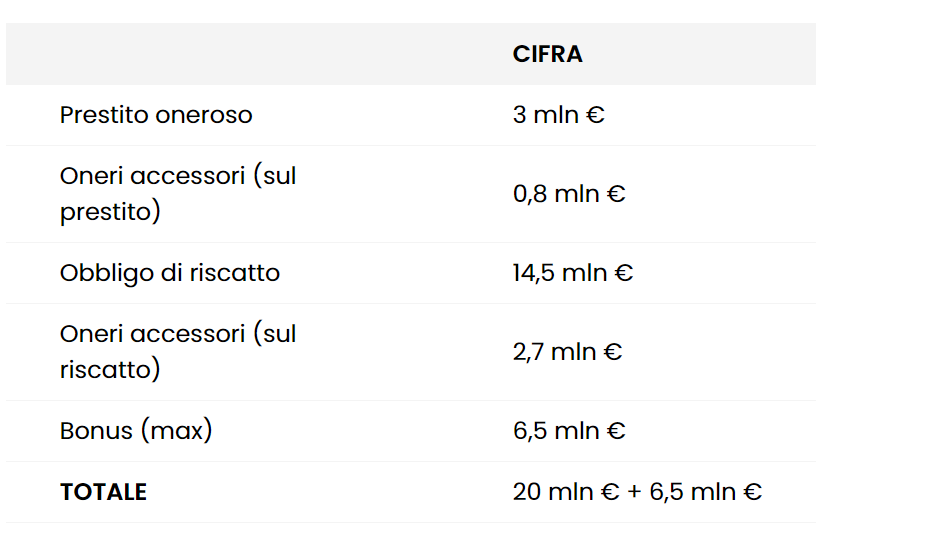Click the word prestito) on second line
The height and width of the screenshot is (559, 932).
point(110,212)
